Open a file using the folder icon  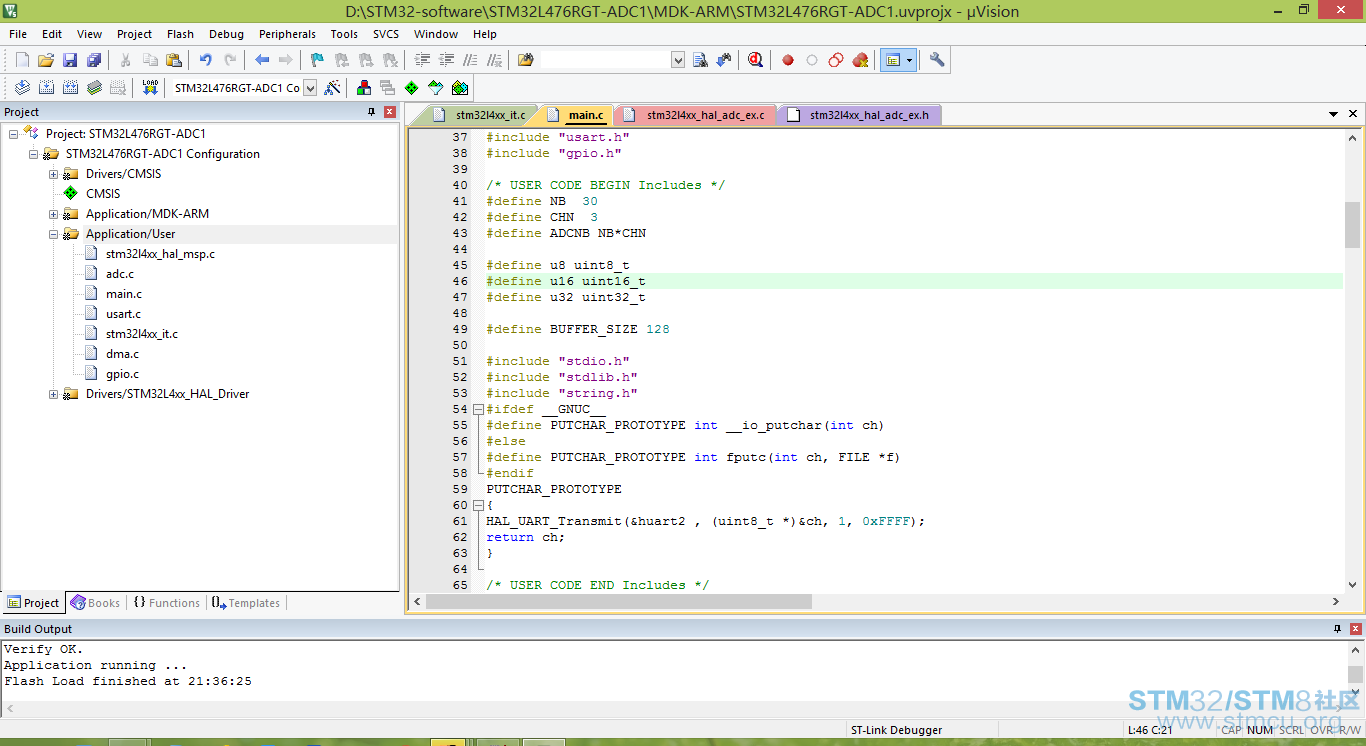point(46,60)
